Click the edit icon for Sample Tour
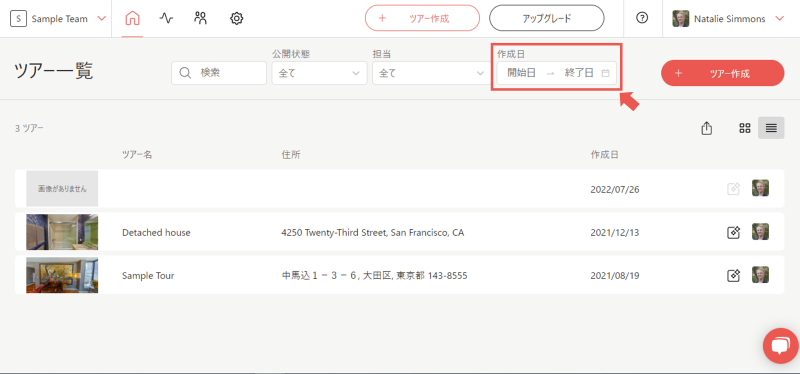 click(733, 276)
